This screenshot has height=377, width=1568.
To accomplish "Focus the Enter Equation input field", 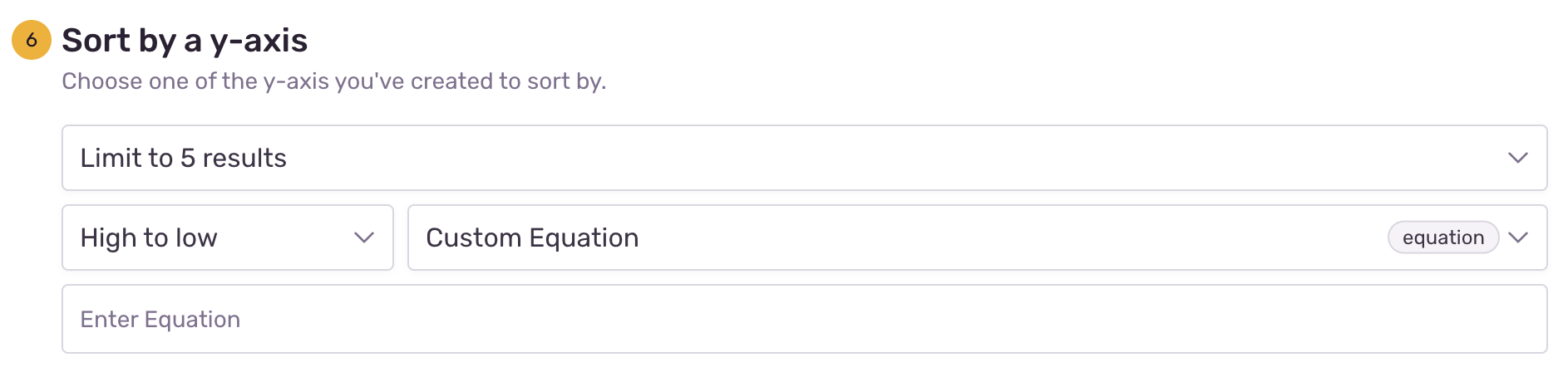I will tap(803, 319).
